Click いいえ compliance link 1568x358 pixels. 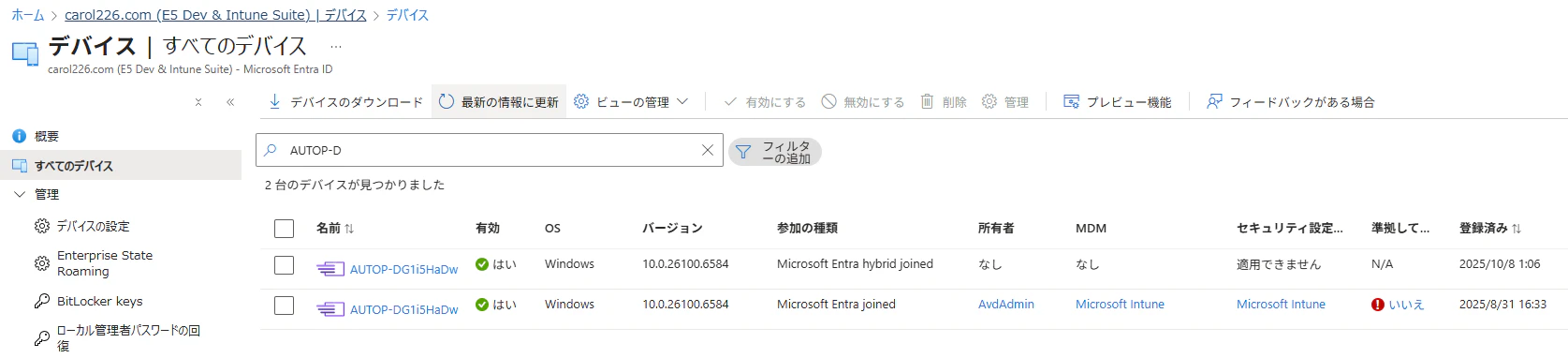click(x=1406, y=305)
